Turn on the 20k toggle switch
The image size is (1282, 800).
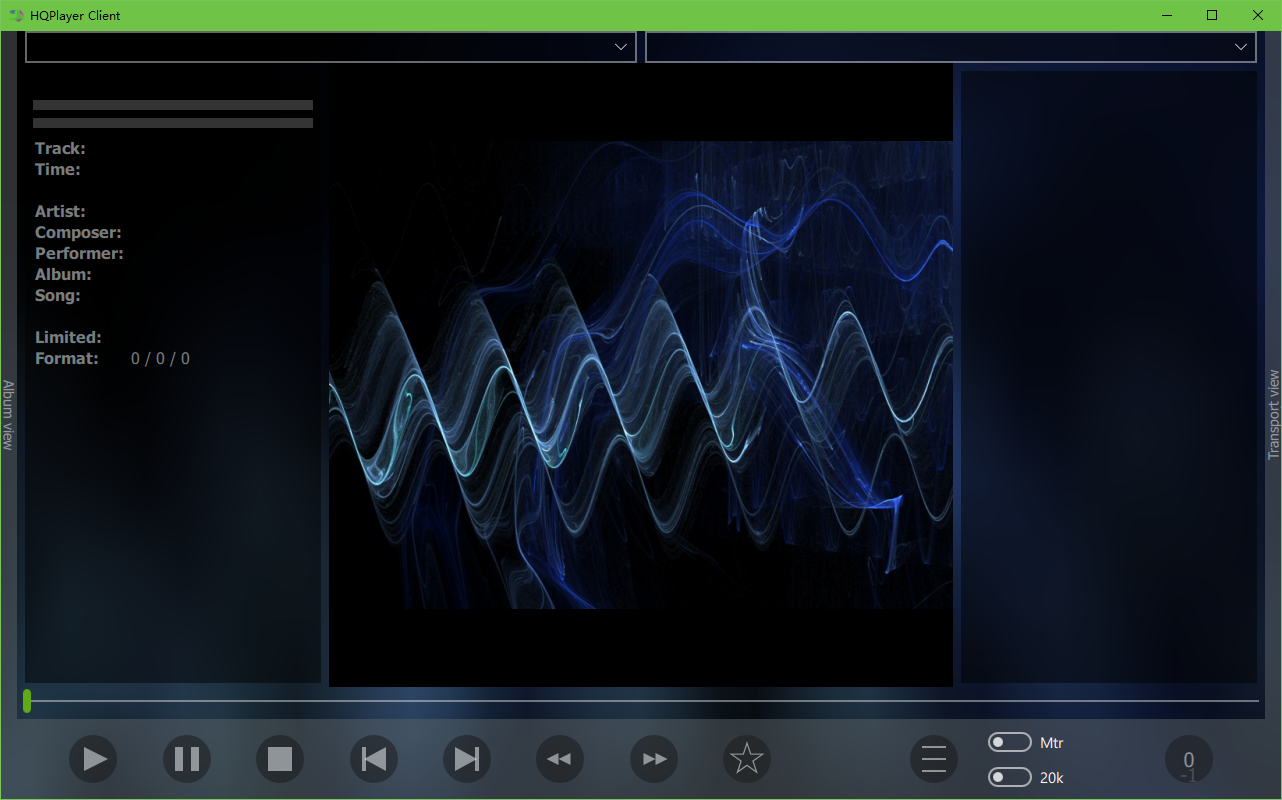coord(1010,777)
